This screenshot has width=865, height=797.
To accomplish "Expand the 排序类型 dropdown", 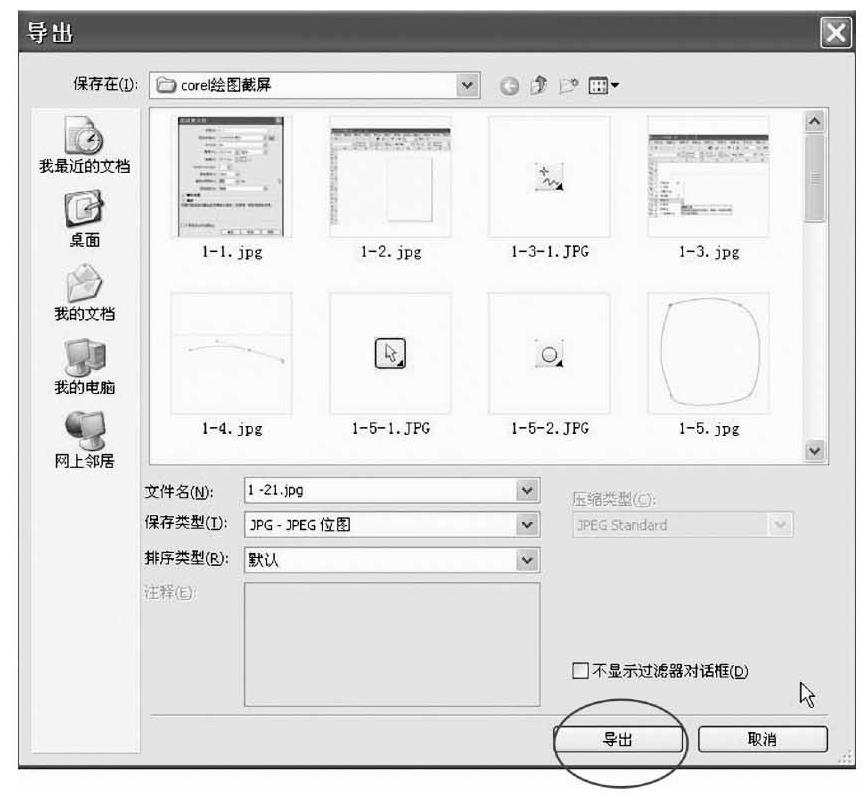I will pos(527,560).
